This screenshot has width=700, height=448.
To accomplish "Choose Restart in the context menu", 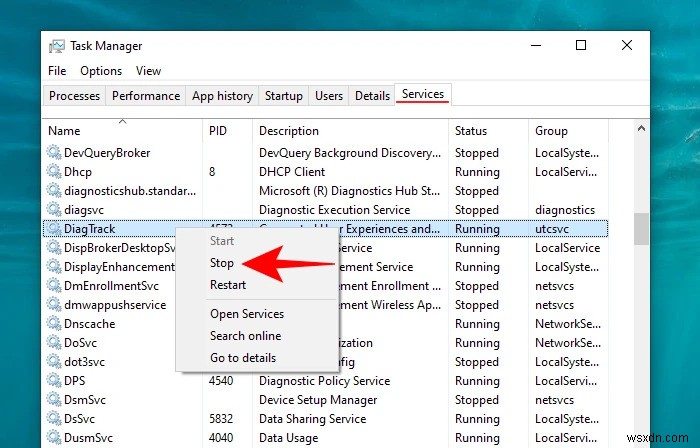I will click(228, 285).
